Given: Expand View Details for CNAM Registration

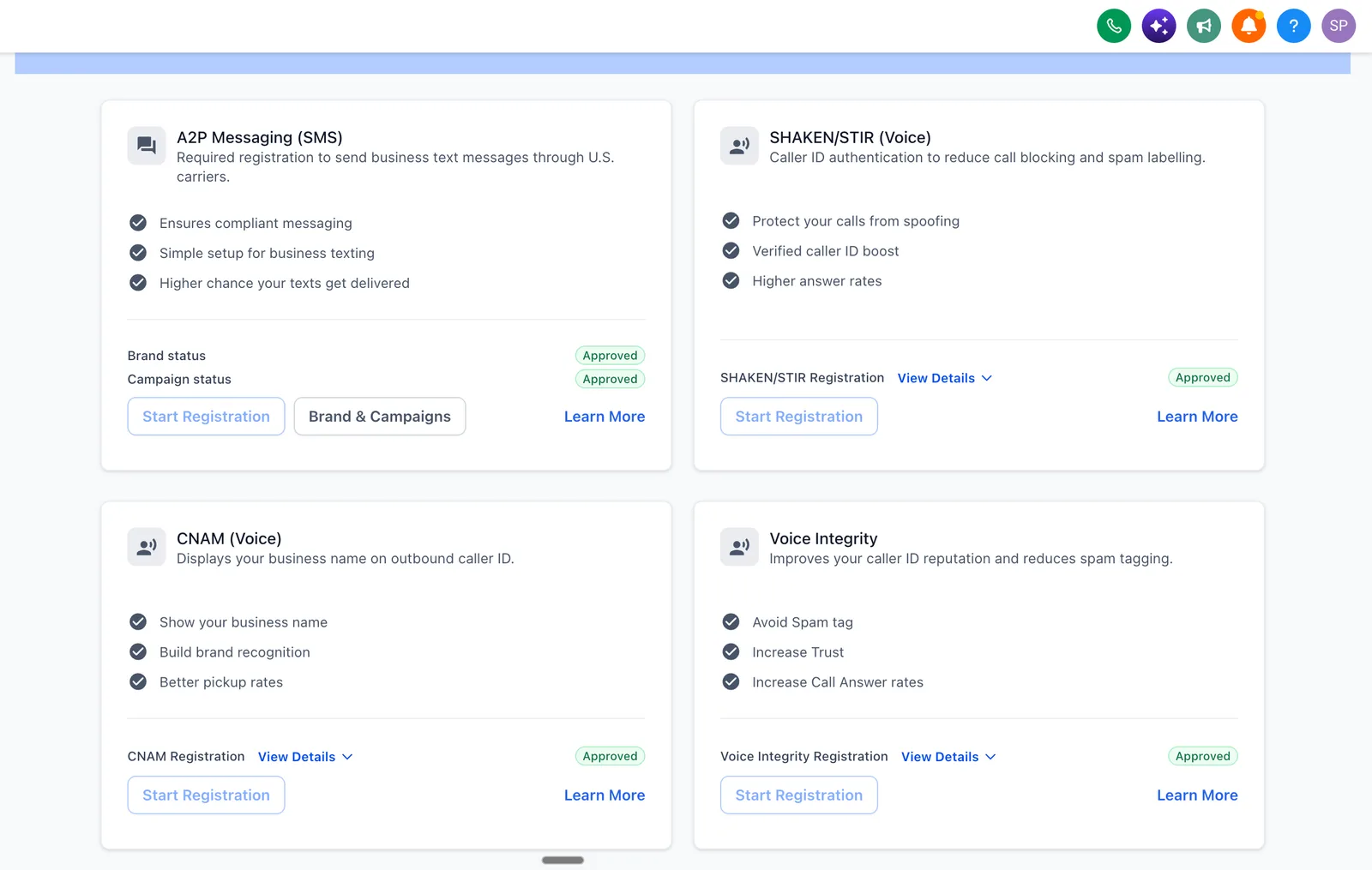Looking at the screenshot, I should pos(305,757).
